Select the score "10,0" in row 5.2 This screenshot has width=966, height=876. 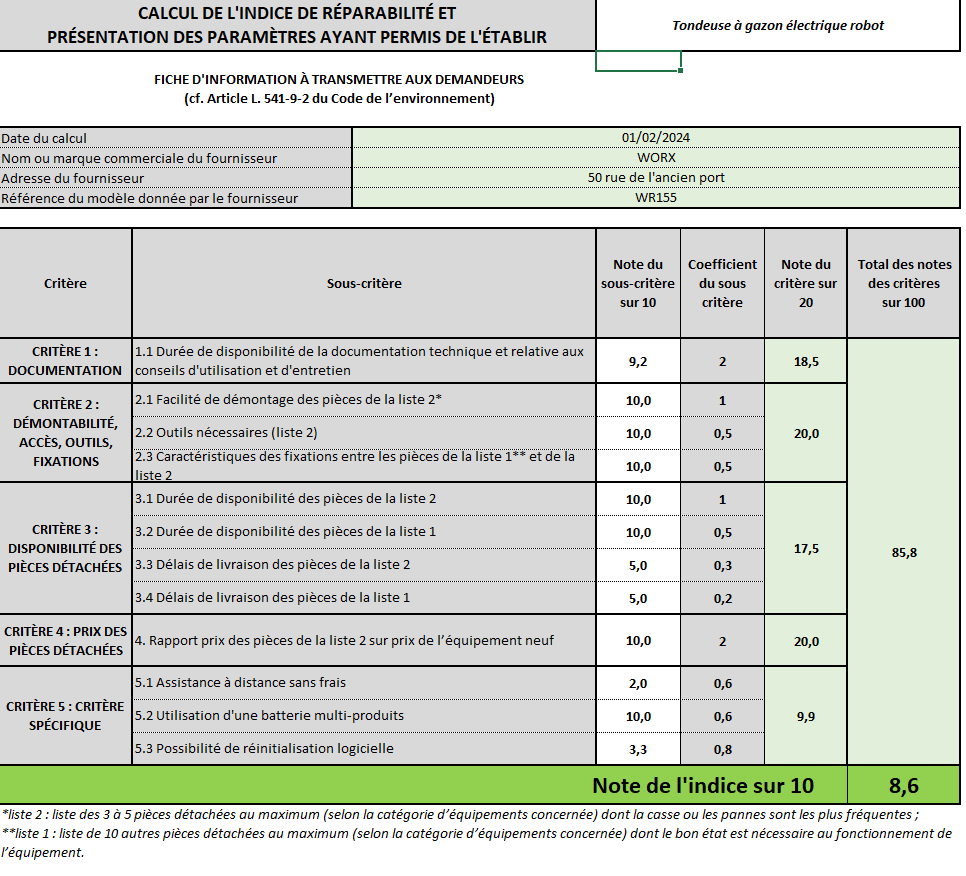coord(638,716)
